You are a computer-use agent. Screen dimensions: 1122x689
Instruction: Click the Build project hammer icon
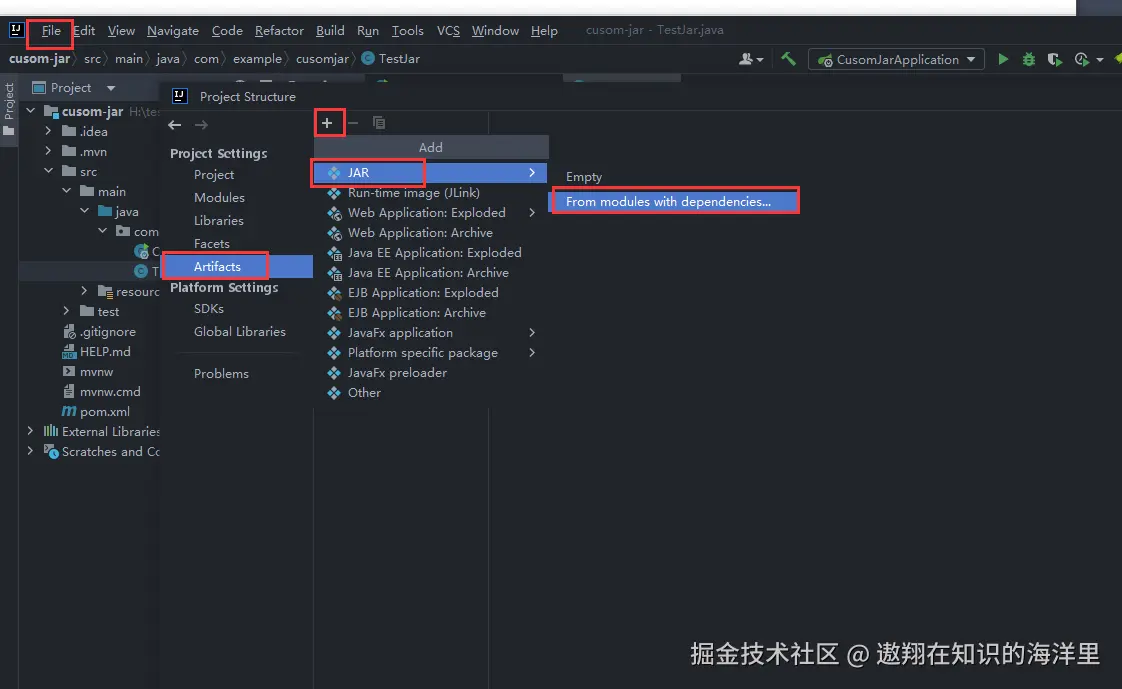coord(789,59)
